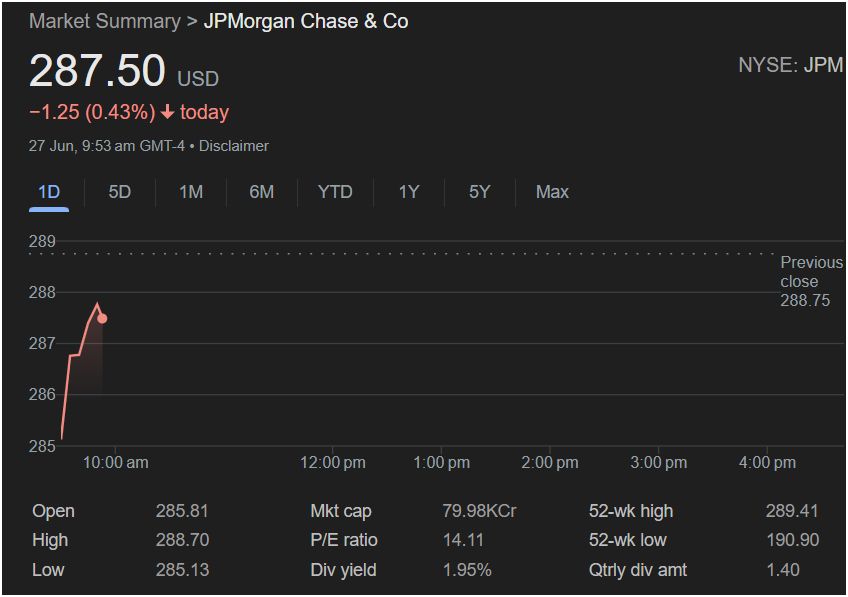This screenshot has height=597, width=848.
Task: Click the red current price marker dot
Action: pyautogui.click(x=102, y=319)
